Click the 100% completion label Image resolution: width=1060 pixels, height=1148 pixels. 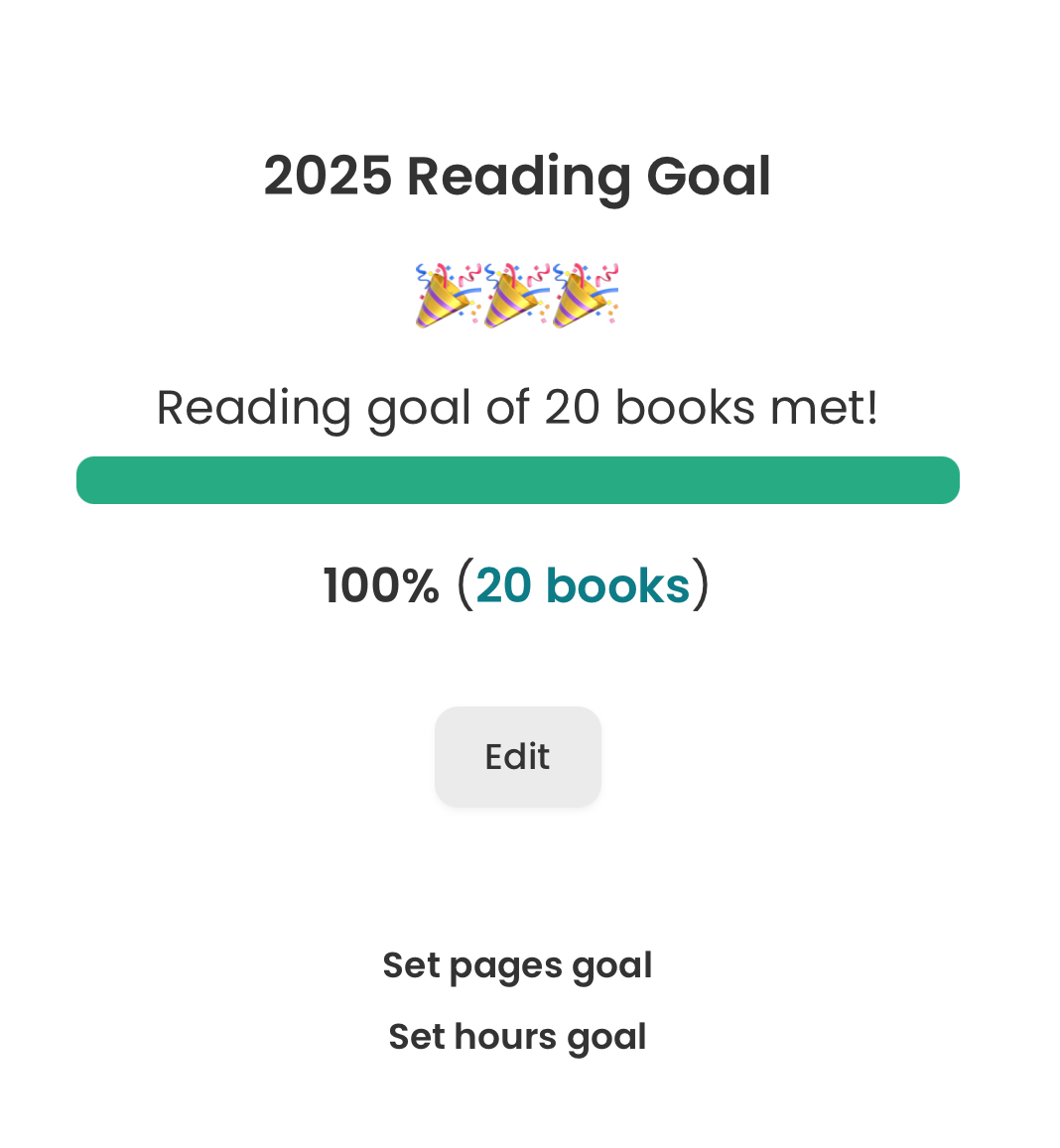pos(381,585)
